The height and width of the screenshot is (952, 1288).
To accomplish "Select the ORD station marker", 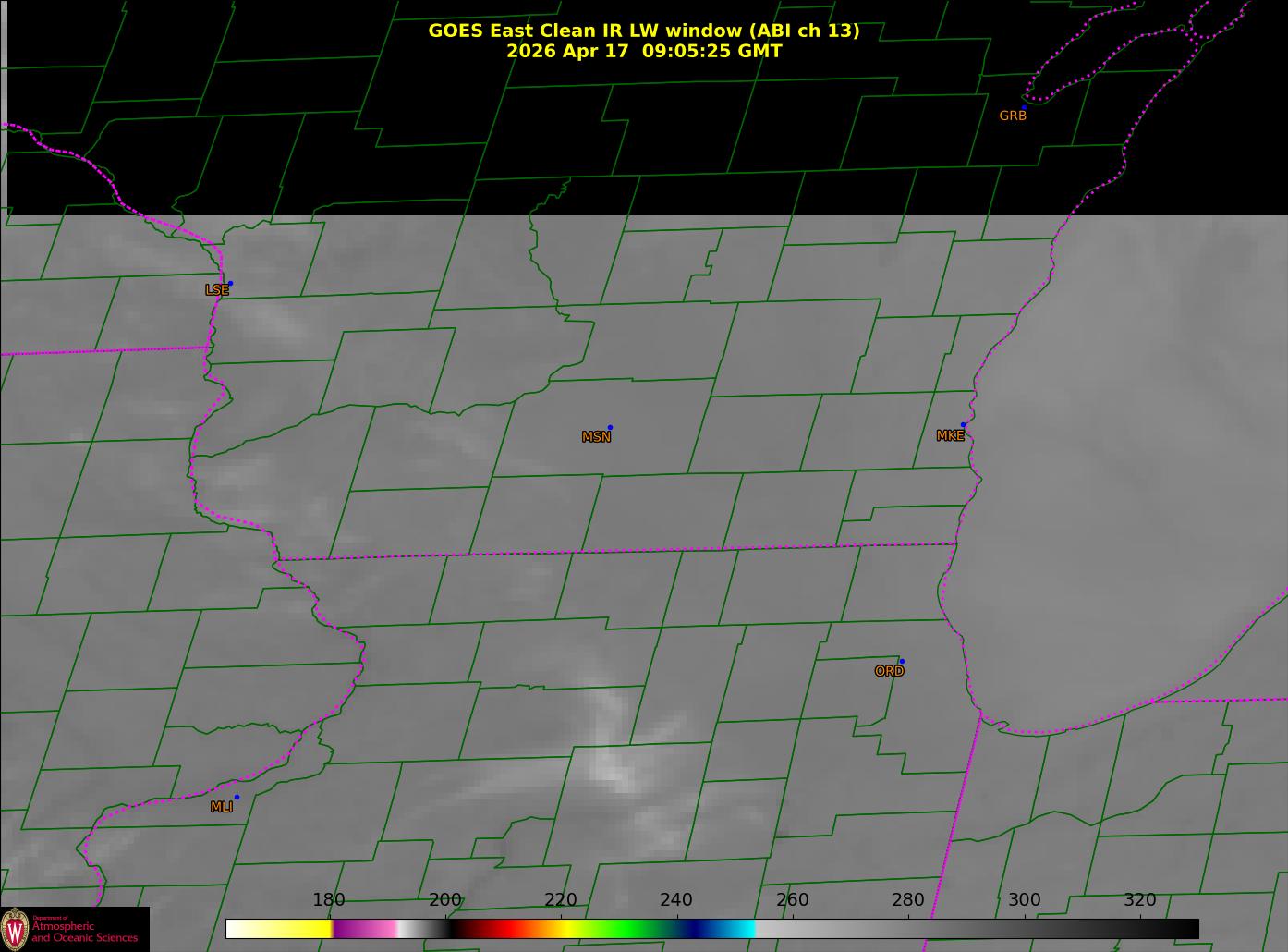I will click(x=901, y=661).
